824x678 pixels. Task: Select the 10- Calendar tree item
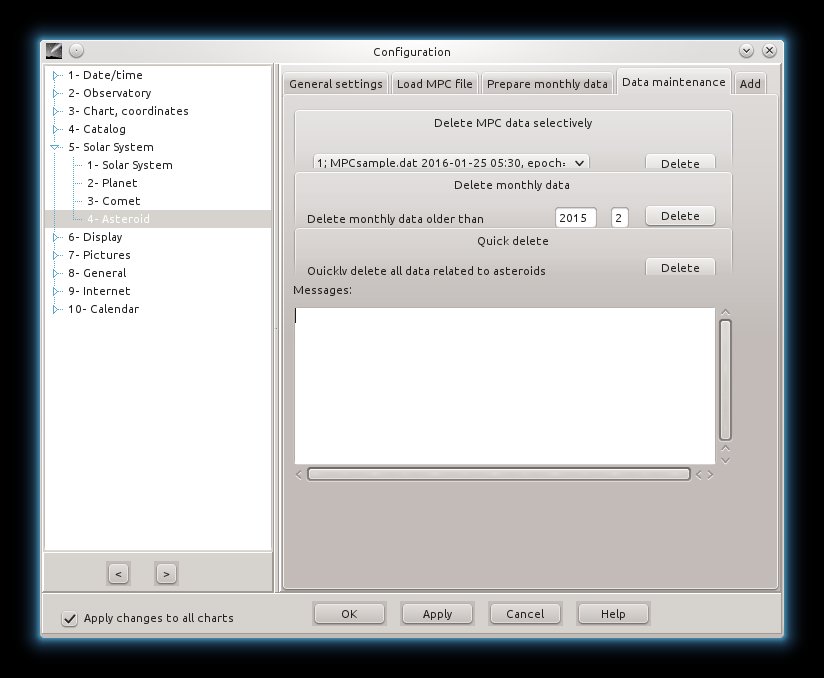pos(104,309)
